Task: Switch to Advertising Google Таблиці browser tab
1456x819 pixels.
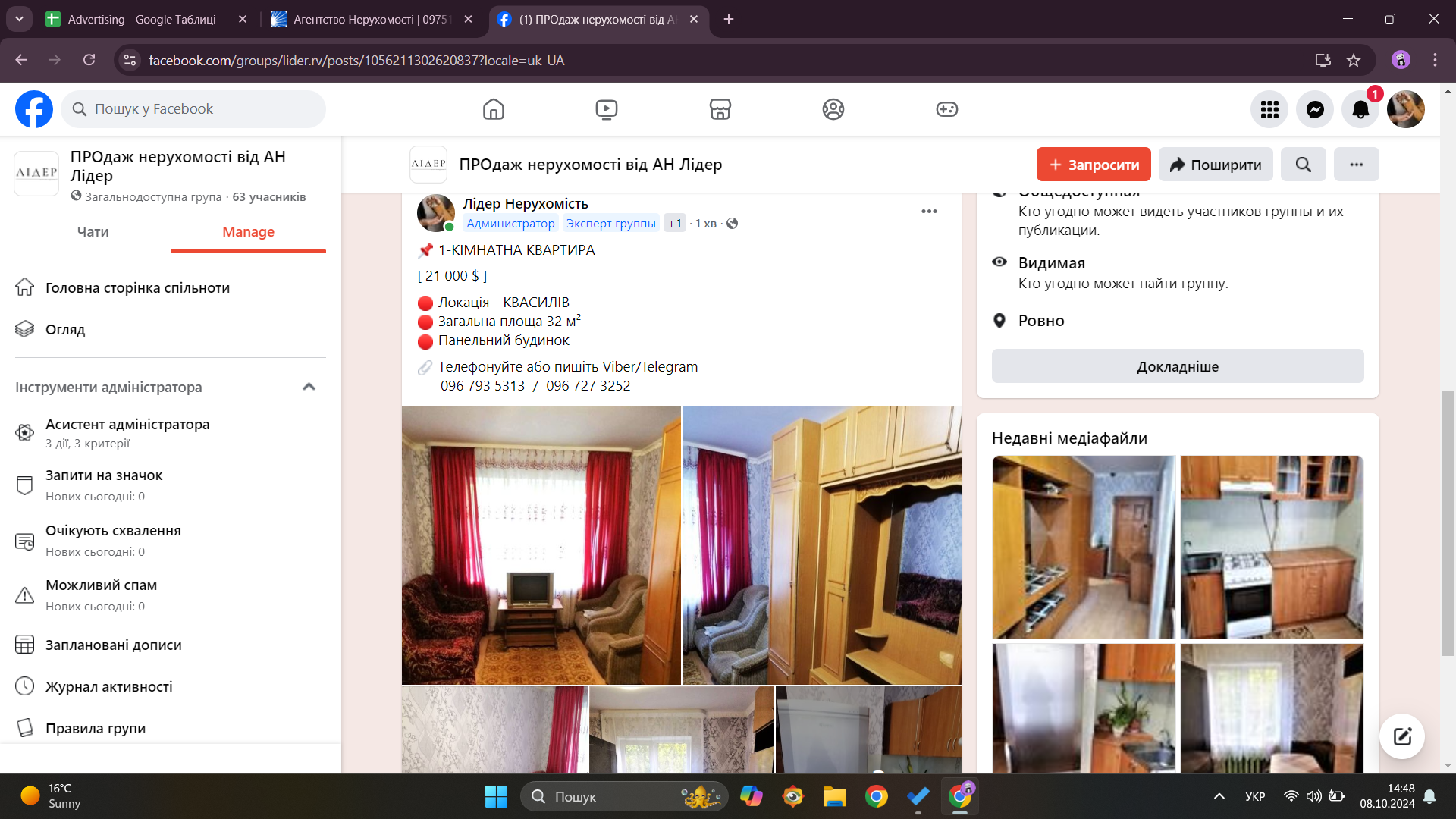Action: (x=142, y=19)
